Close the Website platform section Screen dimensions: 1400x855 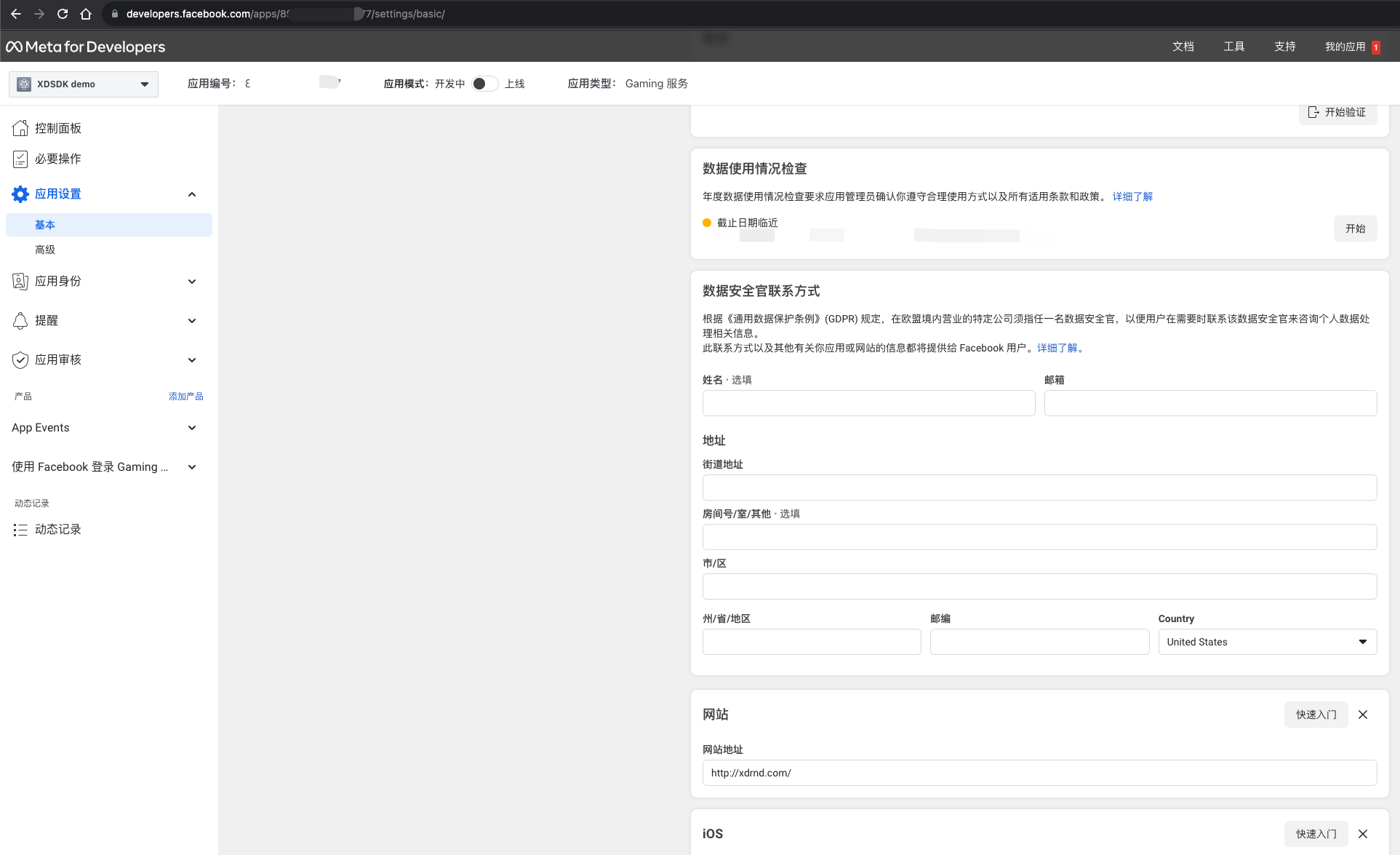(x=1363, y=715)
